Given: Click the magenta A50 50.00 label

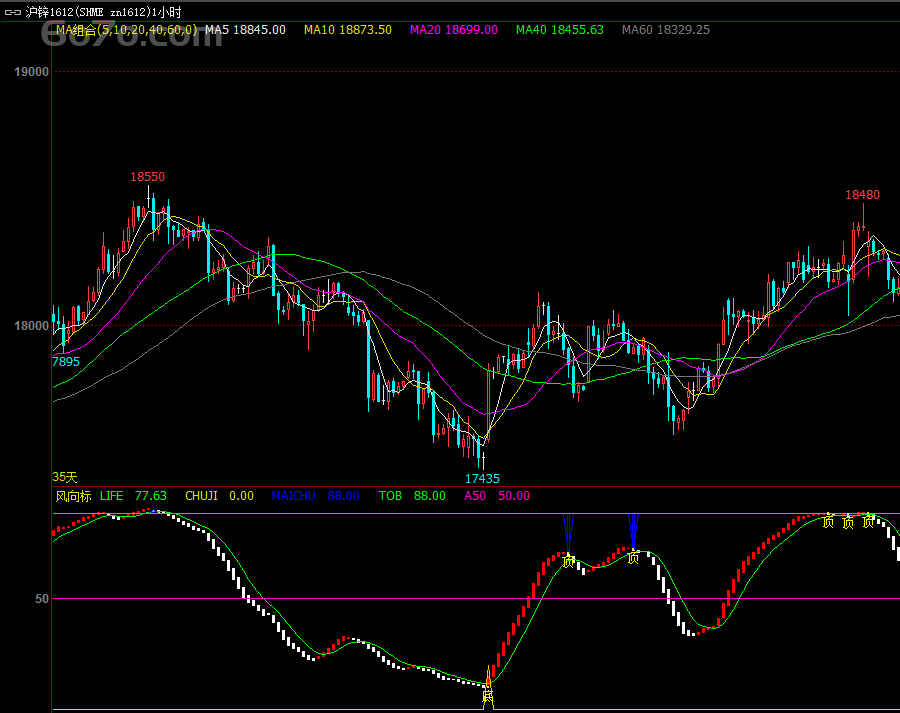Looking at the screenshot, I should tap(497, 496).
